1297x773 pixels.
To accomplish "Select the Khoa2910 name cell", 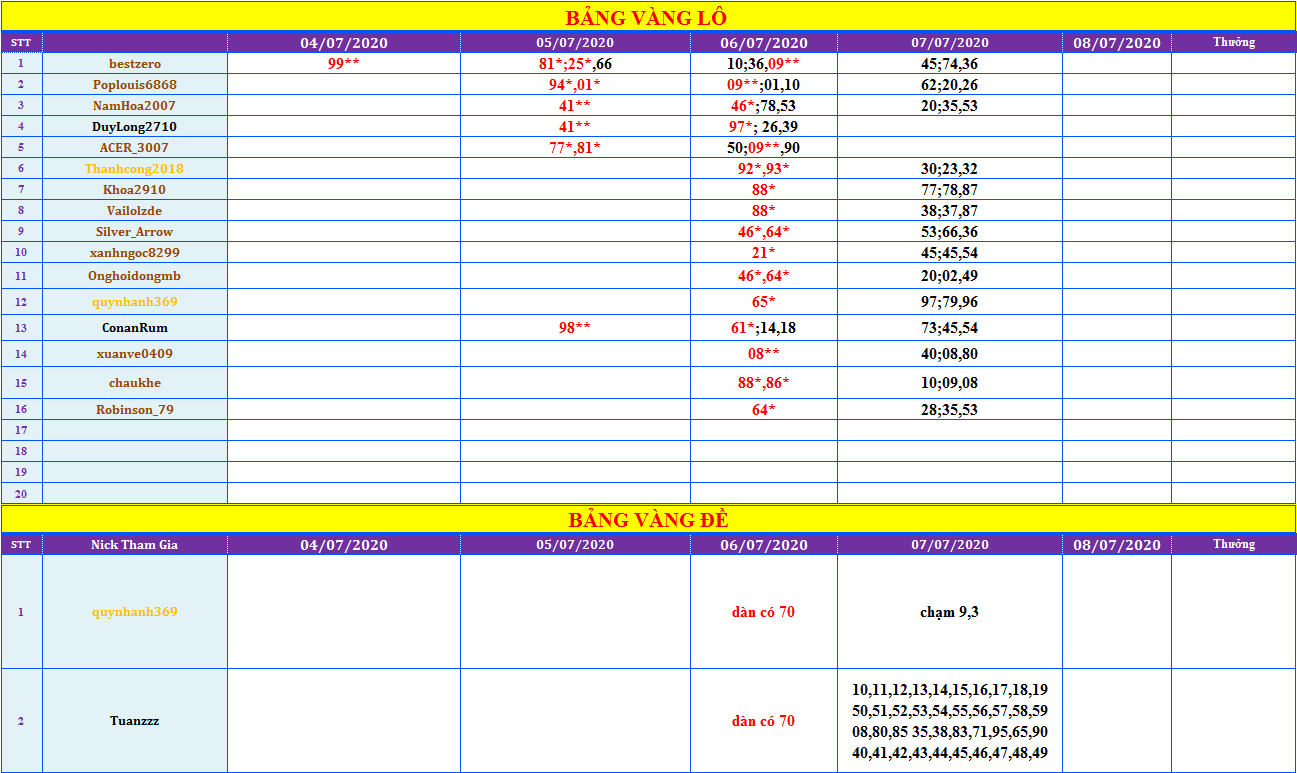I will click(135, 190).
